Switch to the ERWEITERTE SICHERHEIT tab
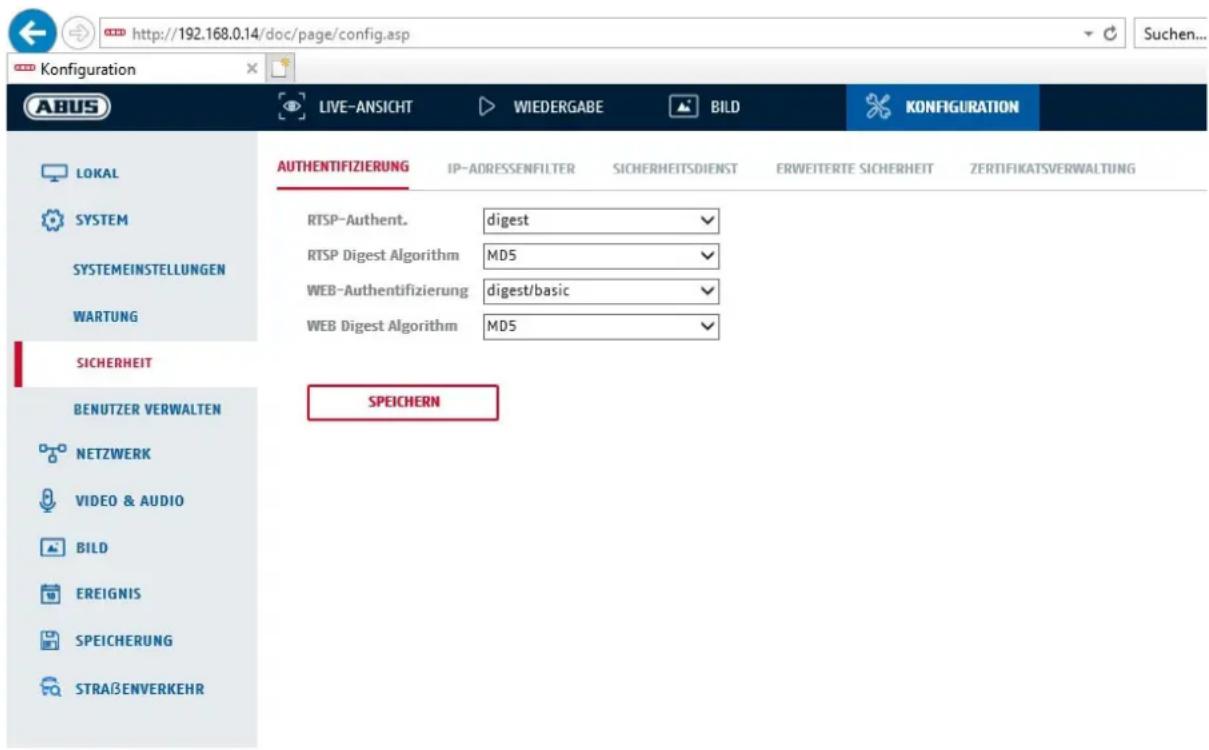 854,169
